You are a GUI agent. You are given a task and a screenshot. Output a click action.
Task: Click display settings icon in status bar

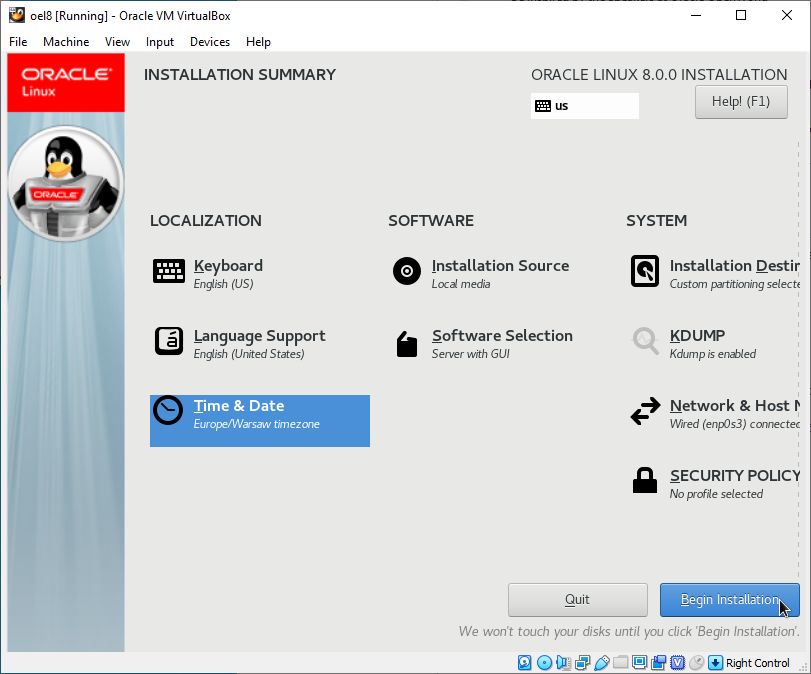(x=639, y=662)
